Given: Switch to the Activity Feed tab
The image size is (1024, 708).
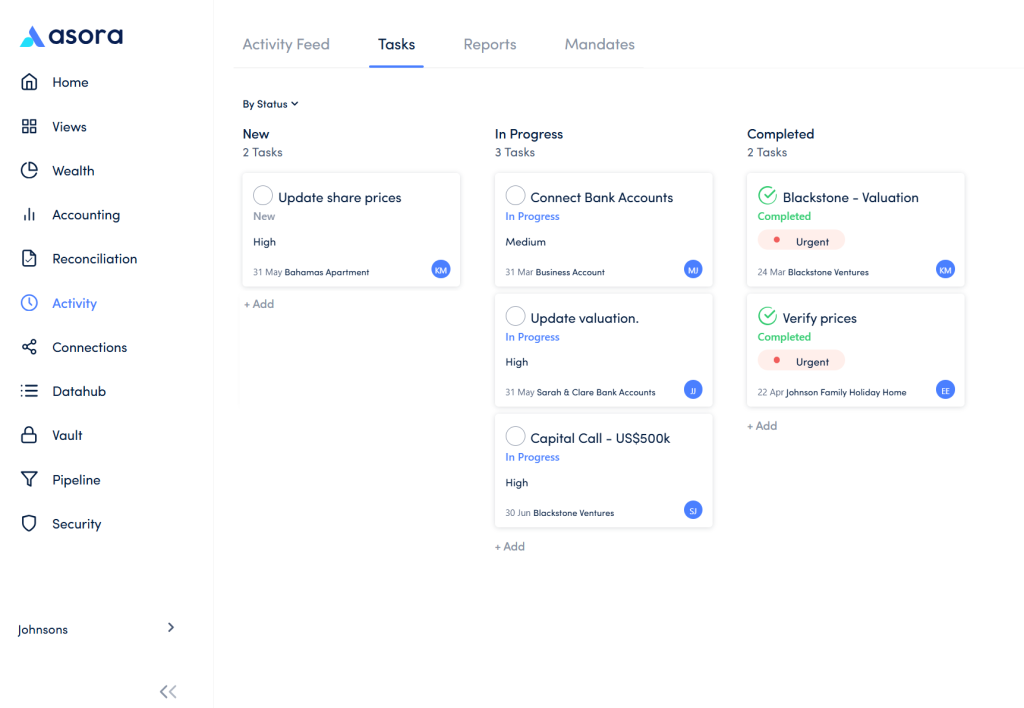Looking at the screenshot, I should point(286,45).
